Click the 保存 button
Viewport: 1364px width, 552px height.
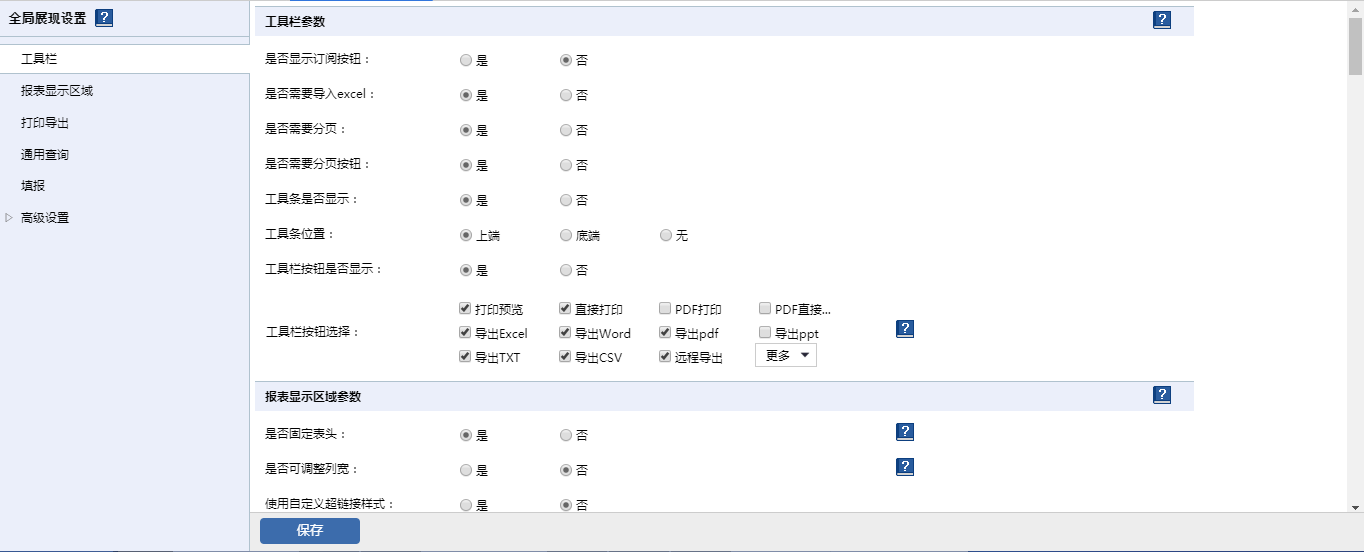tap(309, 531)
